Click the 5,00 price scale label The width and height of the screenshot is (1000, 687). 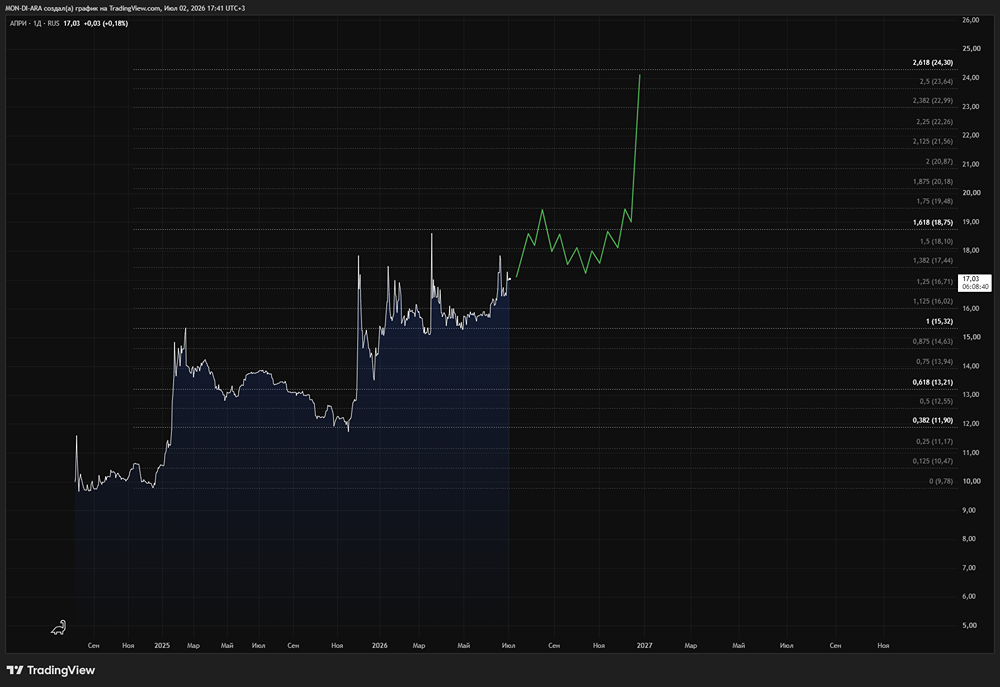970,625
